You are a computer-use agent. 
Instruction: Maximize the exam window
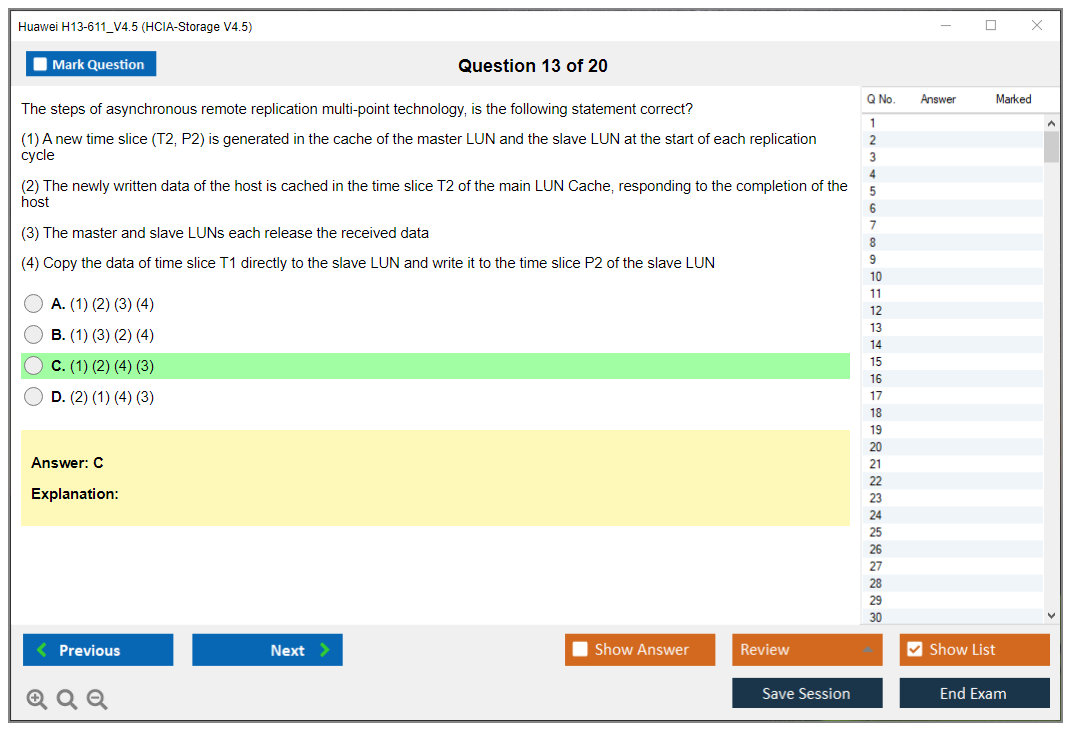pyautogui.click(x=991, y=26)
